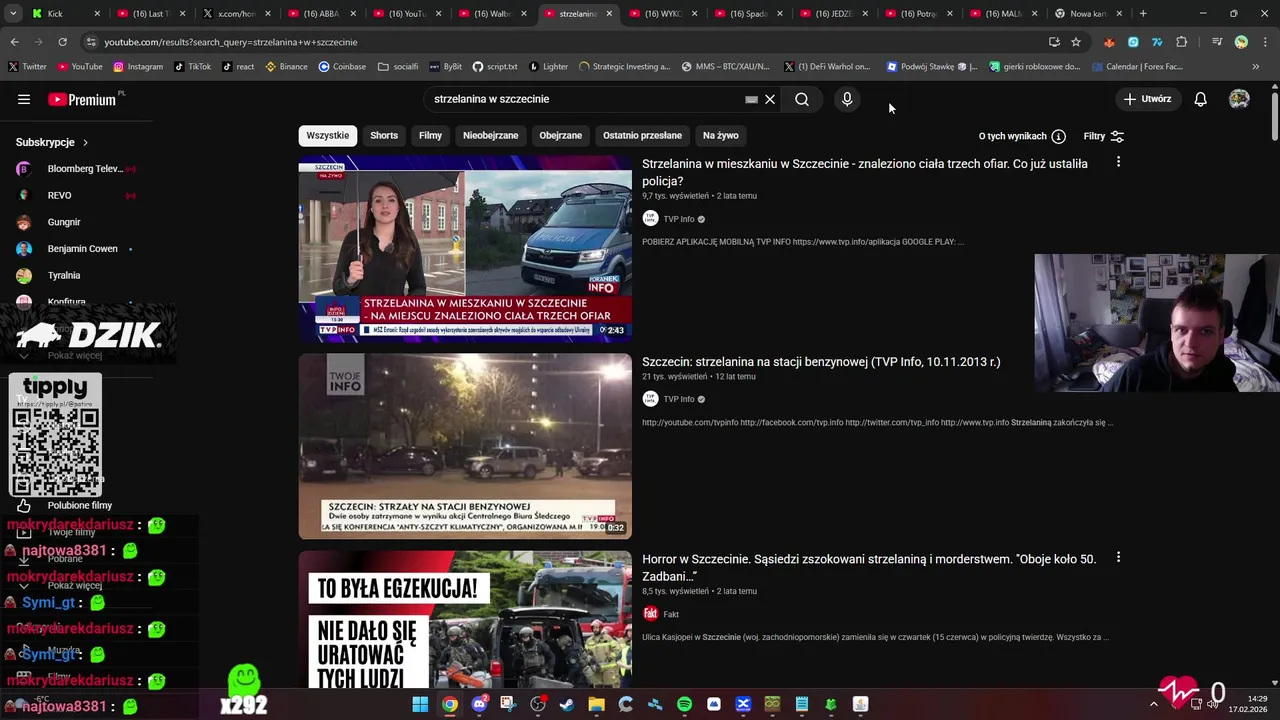Open the socialfi bookmarks folder
This screenshot has width=1280, height=720.
(x=398, y=67)
